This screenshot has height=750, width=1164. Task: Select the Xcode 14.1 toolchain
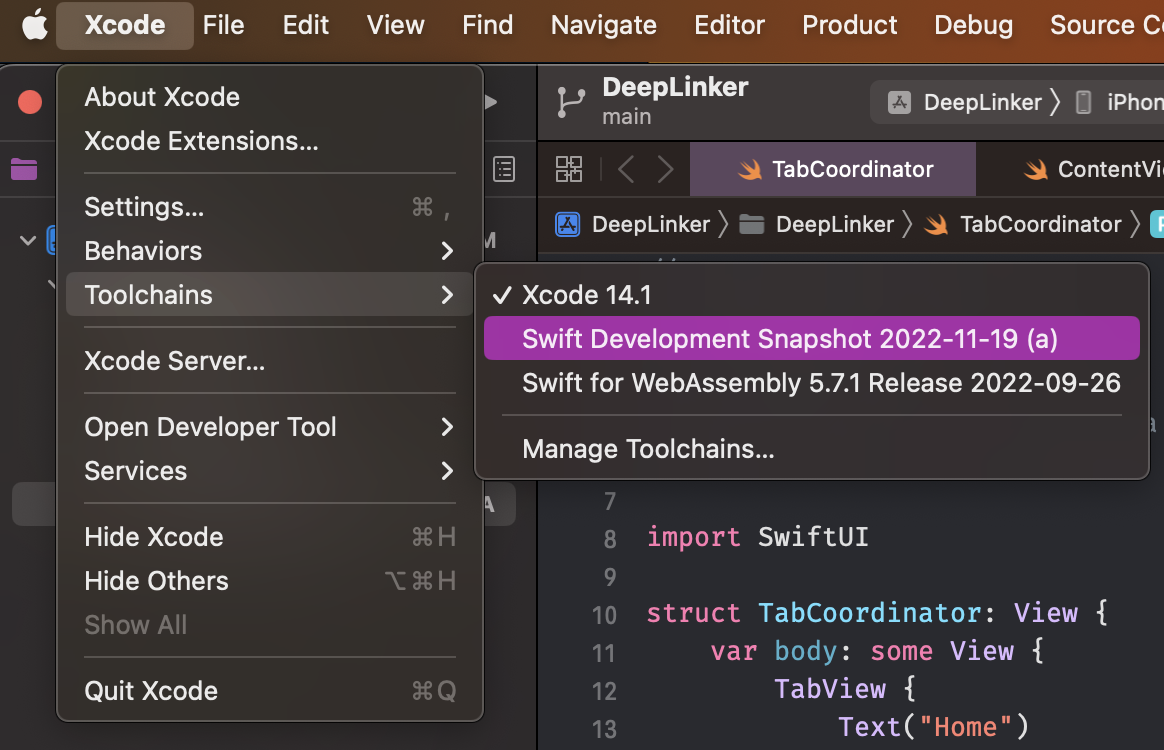pyautogui.click(x=811, y=295)
